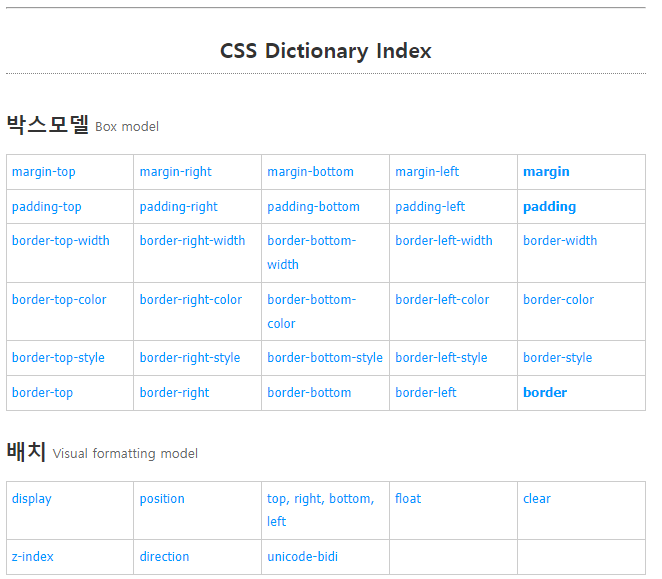Open the border-right-style link

tap(190, 358)
